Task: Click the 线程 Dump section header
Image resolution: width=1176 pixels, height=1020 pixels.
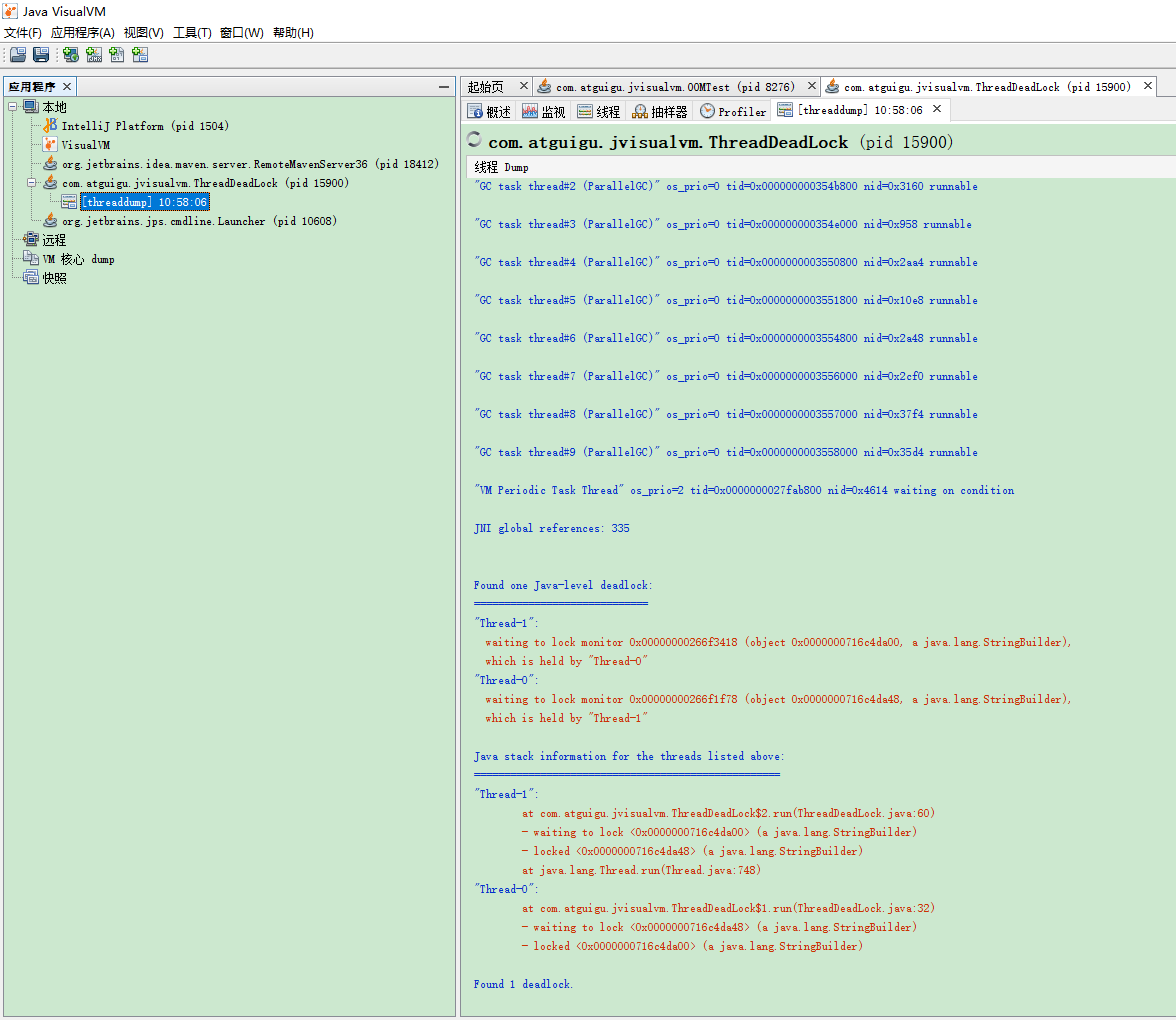Action: coord(501,166)
